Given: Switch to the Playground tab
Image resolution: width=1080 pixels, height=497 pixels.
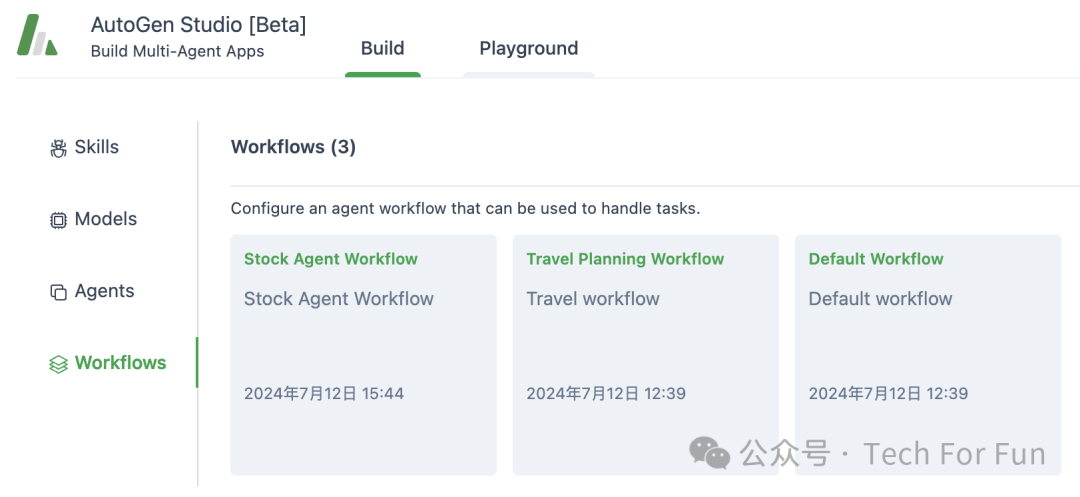Looking at the screenshot, I should click(529, 49).
